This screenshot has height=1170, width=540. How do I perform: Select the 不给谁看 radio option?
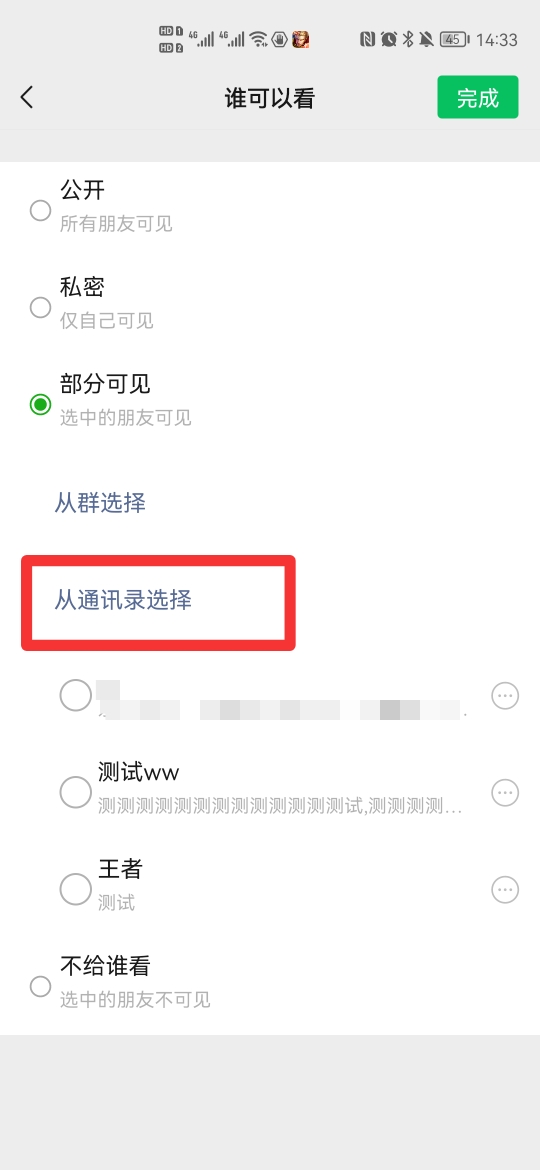[40, 986]
